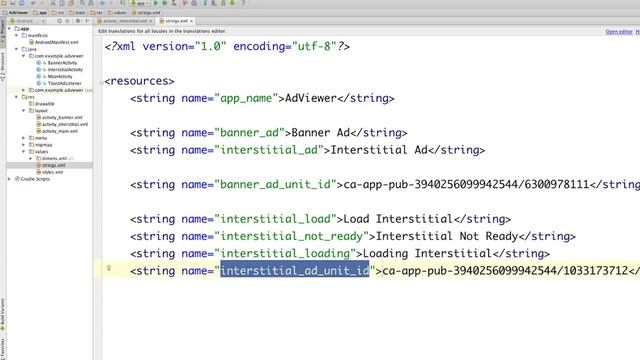Screen dimensions: 640x360
Task: Click the highlighted interstitial_ad_unit_id text
Action: coord(295,271)
